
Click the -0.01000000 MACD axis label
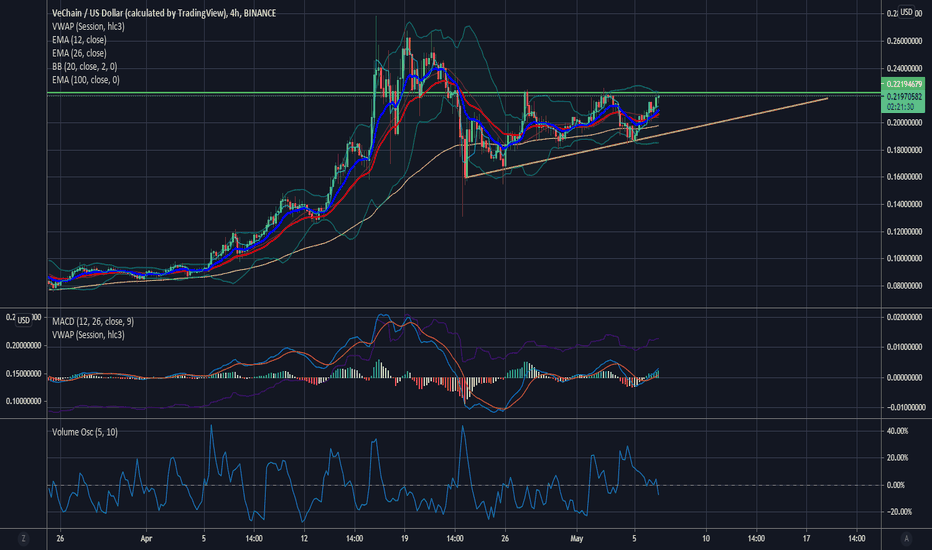coord(904,407)
